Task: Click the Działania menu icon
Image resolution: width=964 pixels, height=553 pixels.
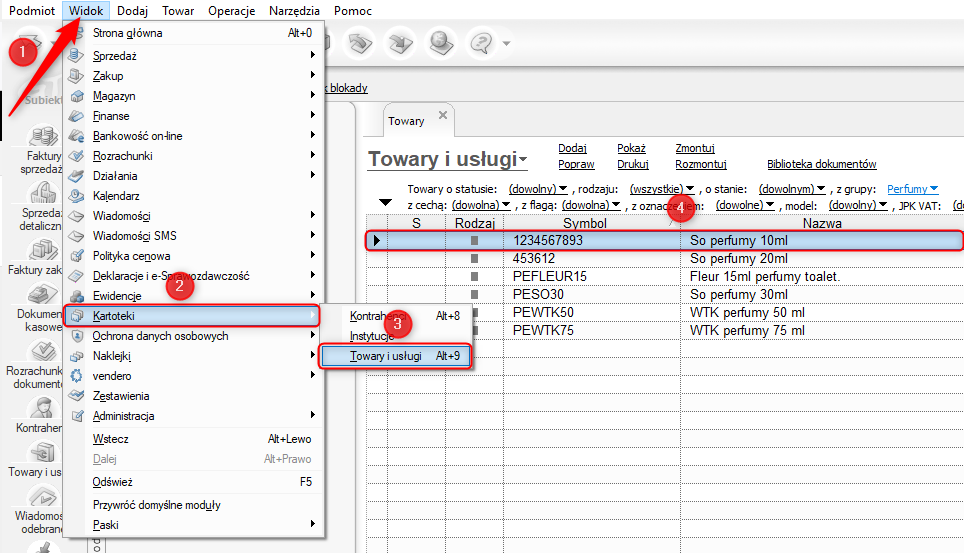Action: 76,176
